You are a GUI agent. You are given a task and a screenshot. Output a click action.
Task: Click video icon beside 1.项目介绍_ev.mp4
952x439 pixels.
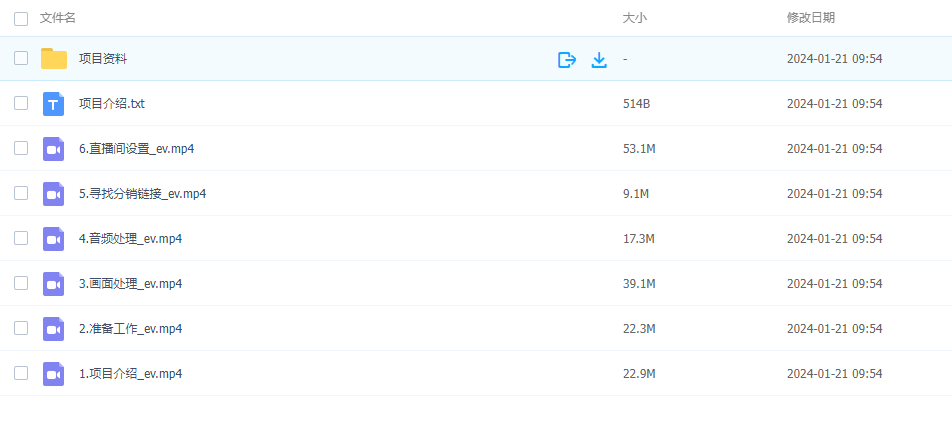click(54, 374)
